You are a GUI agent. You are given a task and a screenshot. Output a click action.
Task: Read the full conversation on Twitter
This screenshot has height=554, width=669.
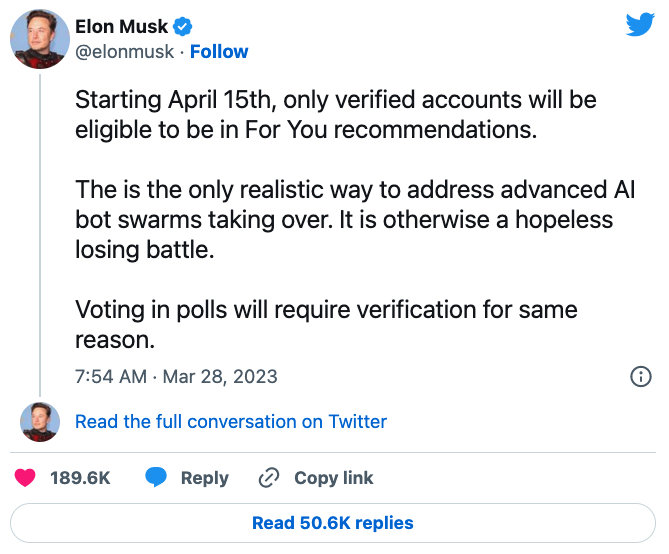click(231, 422)
